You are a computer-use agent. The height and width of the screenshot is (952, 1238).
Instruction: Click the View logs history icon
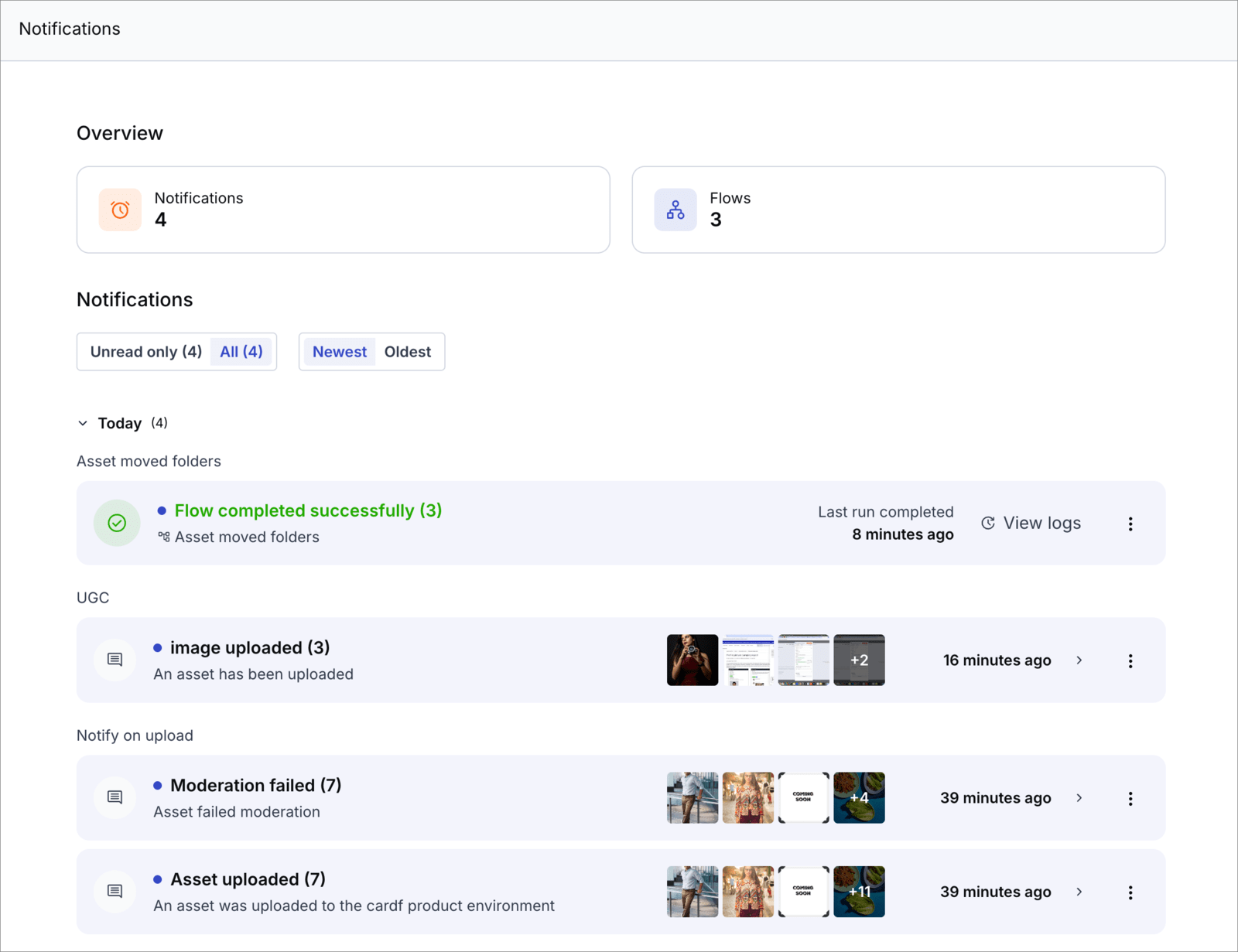click(x=988, y=524)
